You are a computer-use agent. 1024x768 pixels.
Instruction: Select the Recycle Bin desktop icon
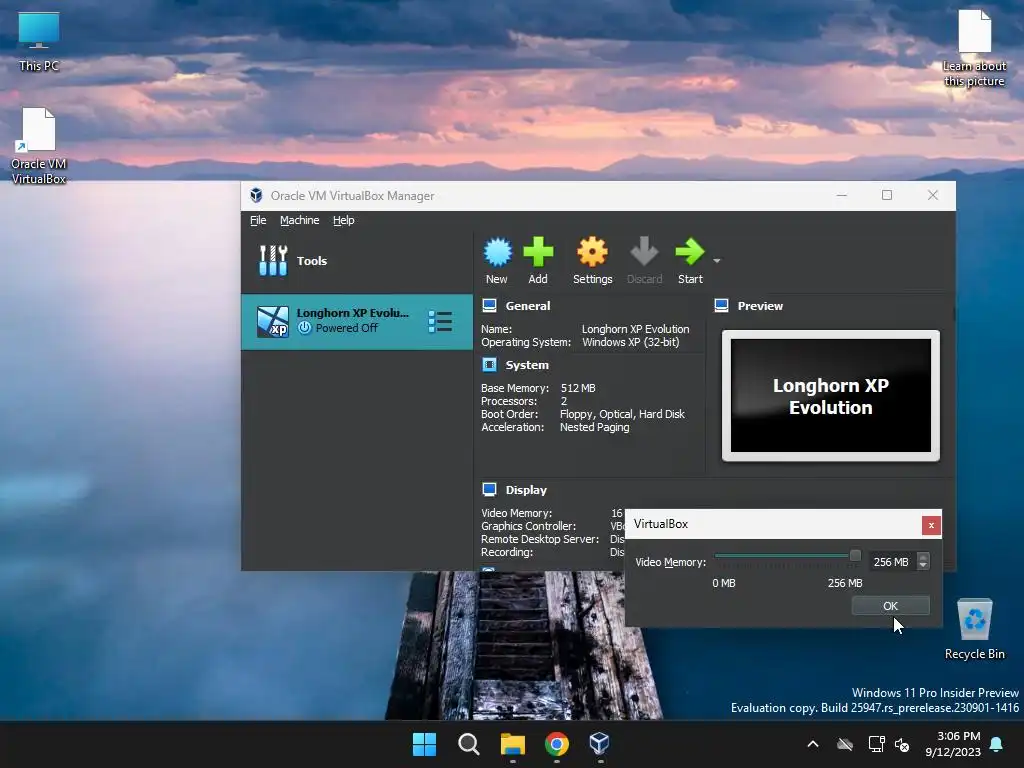pyautogui.click(x=974, y=630)
